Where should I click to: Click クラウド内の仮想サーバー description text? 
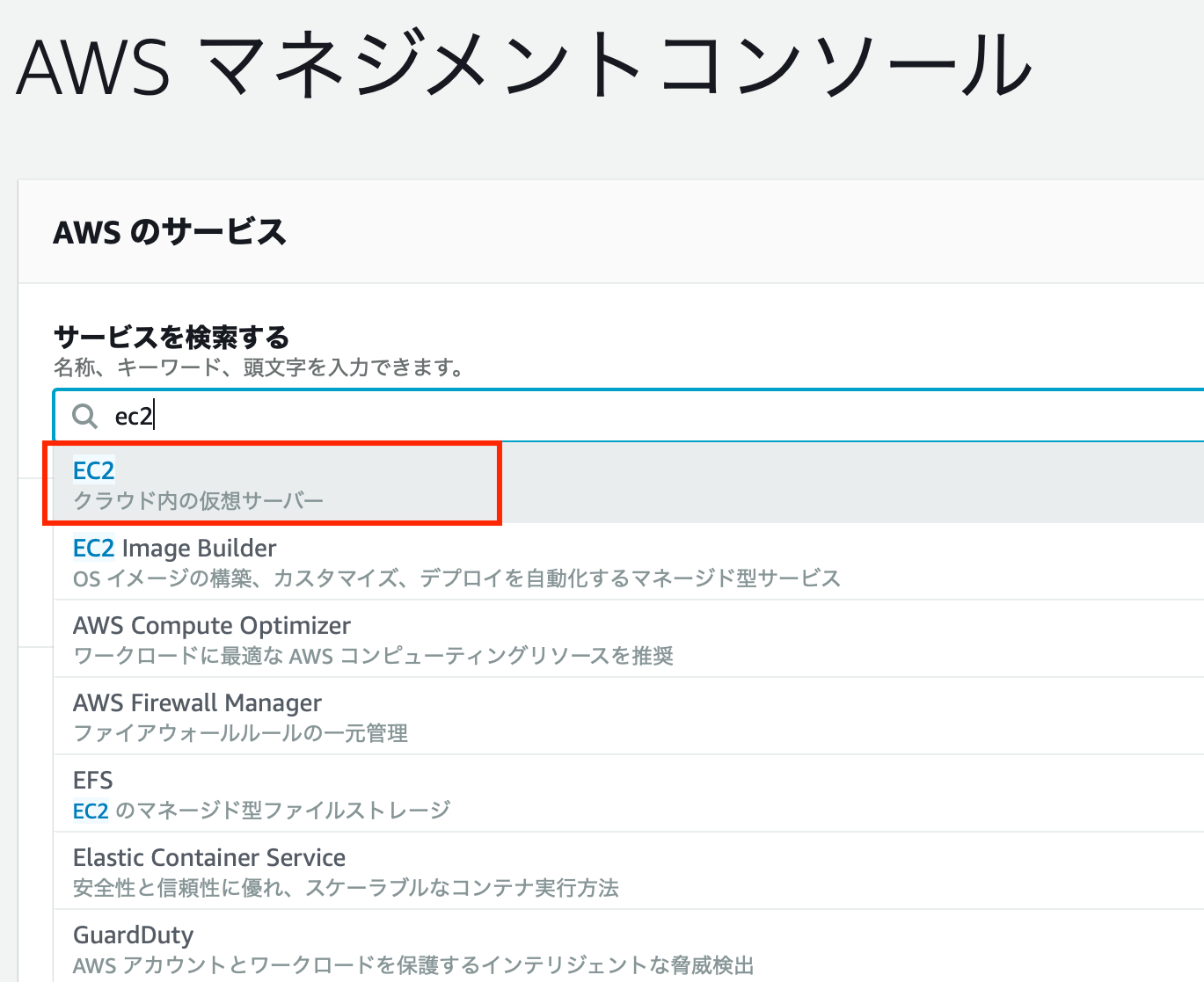(x=199, y=501)
